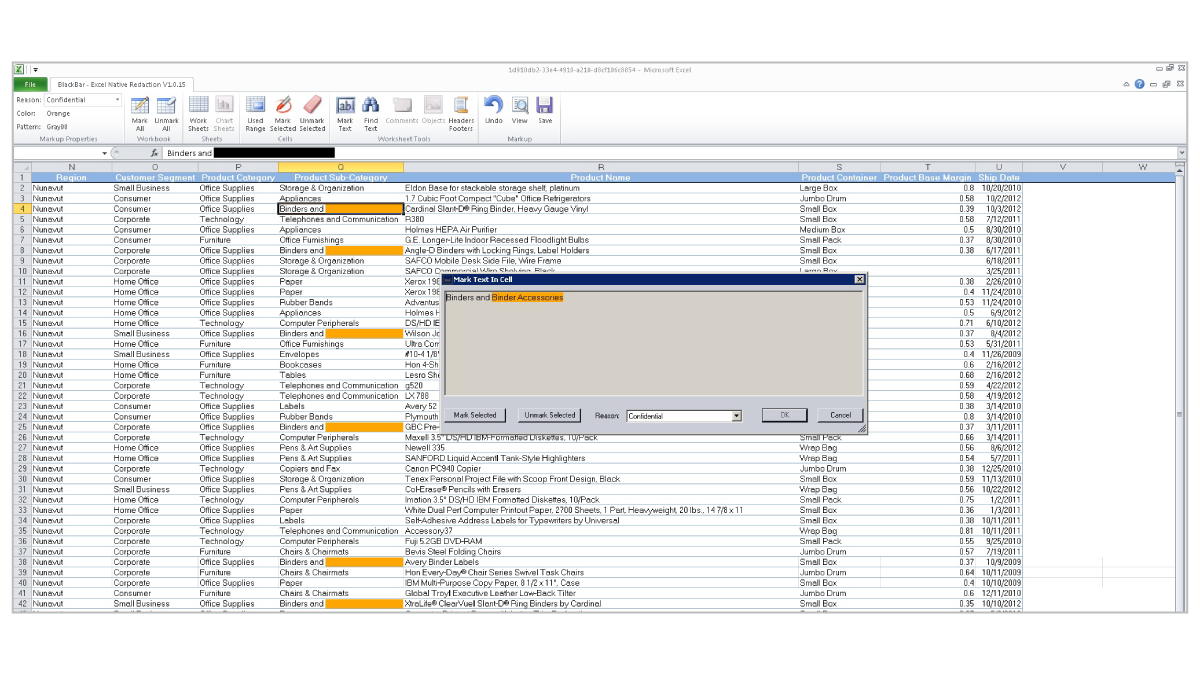Click Unmark All in Workbook group
Screen dimensions: 1200x675
(x=166, y=114)
